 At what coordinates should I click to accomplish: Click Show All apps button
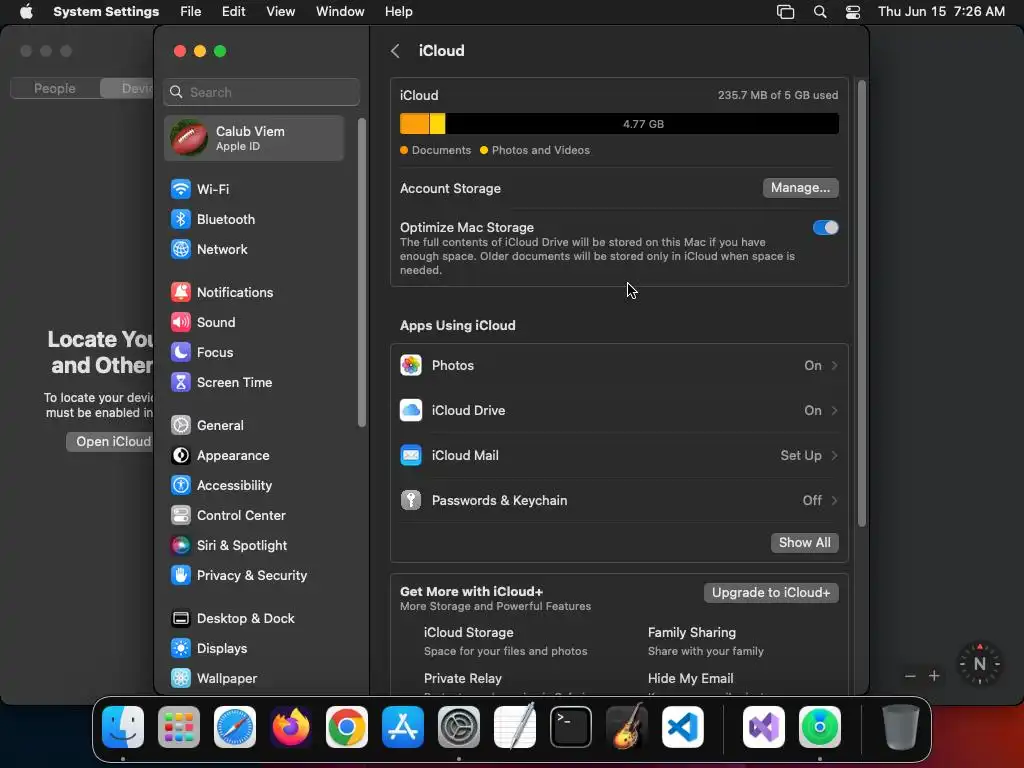click(805, 543)
